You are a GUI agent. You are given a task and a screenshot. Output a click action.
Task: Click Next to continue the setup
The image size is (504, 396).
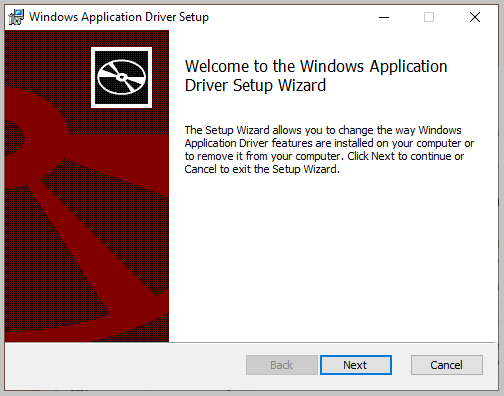point(356,365)
